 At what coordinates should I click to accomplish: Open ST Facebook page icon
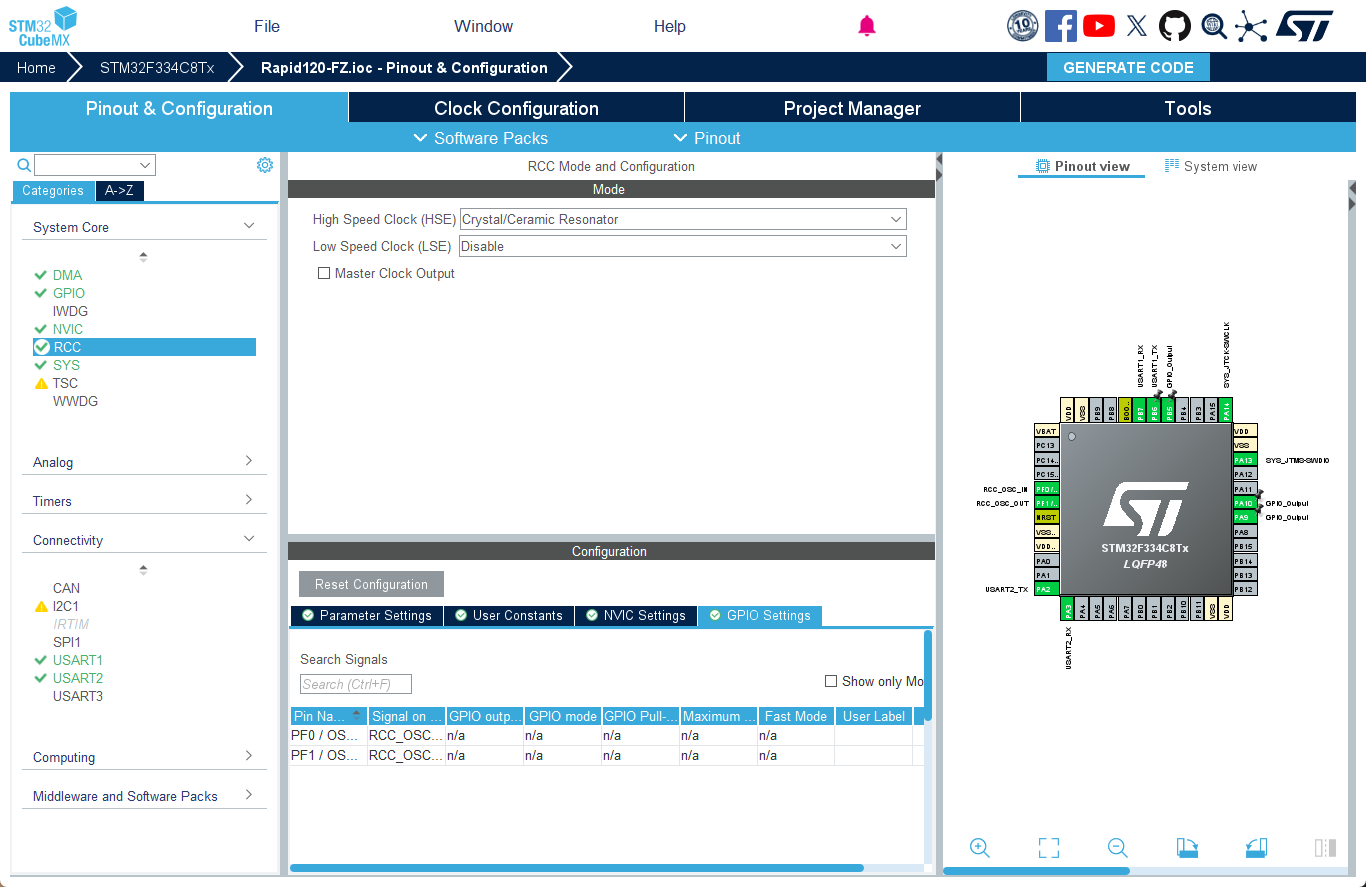[x=1061, y=26]
